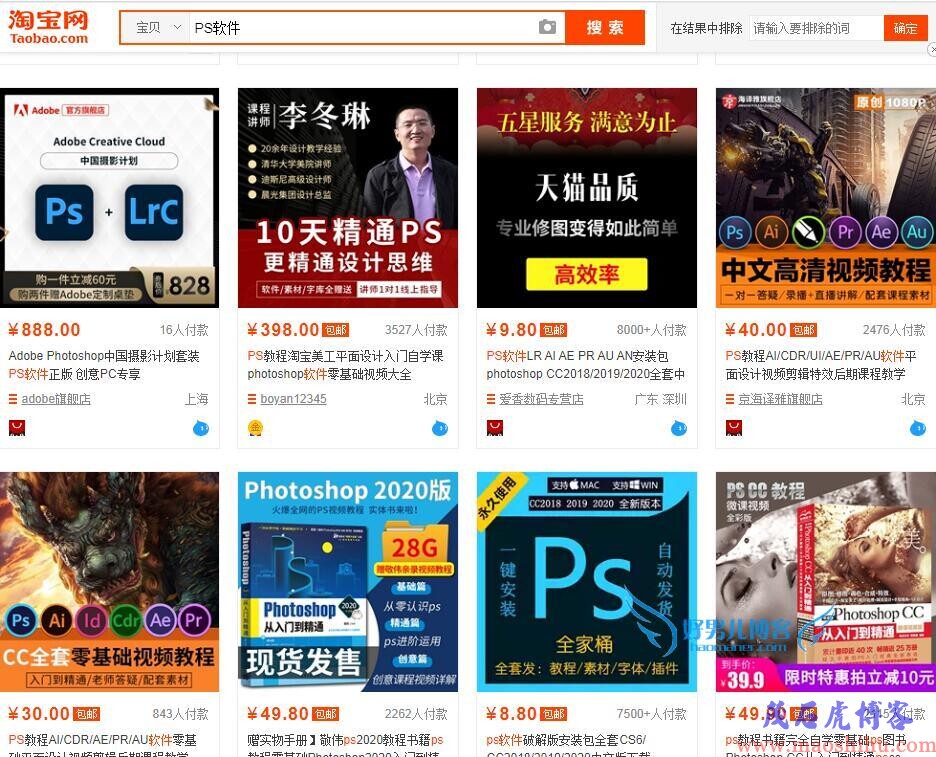Click the ¥30.00 price
Screen dimensions: 936x757
pos(39,713)
